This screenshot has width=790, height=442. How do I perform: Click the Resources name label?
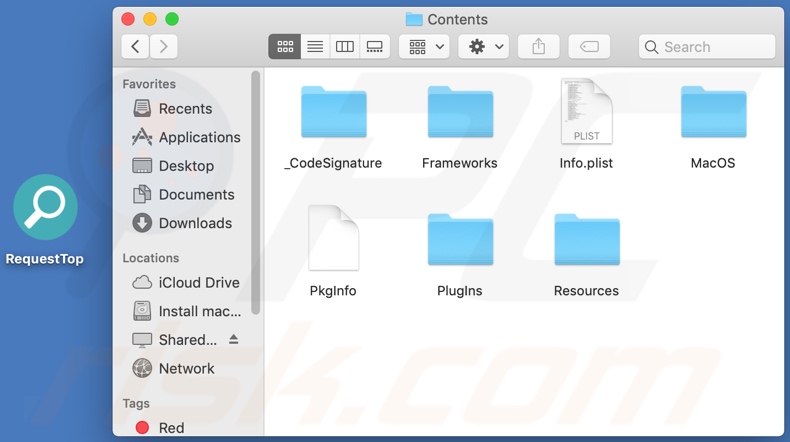coord(586,291)
